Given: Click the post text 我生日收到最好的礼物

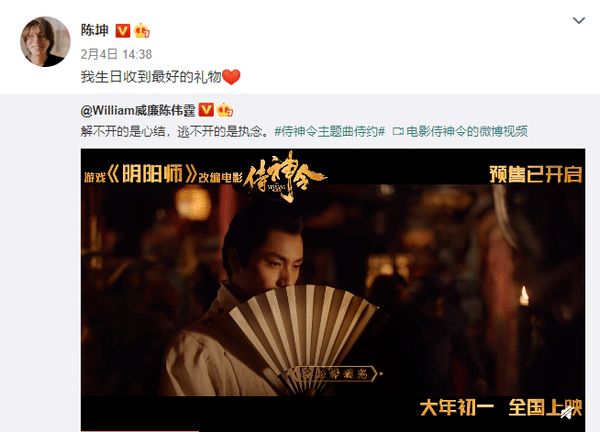Looking at the screenshot, I should coord(151,77).
